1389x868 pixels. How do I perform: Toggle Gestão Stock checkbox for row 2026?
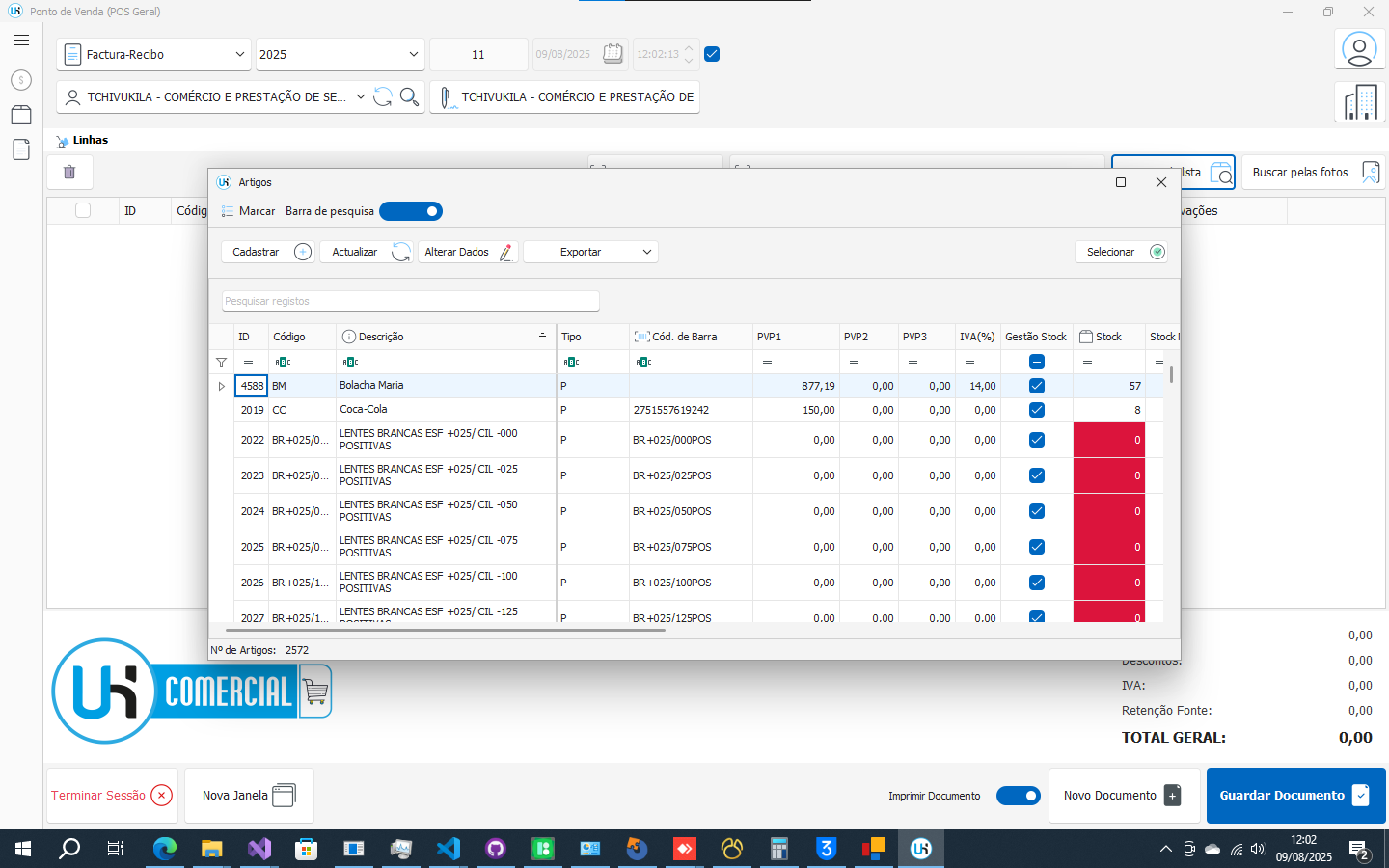pos(1037,583)
